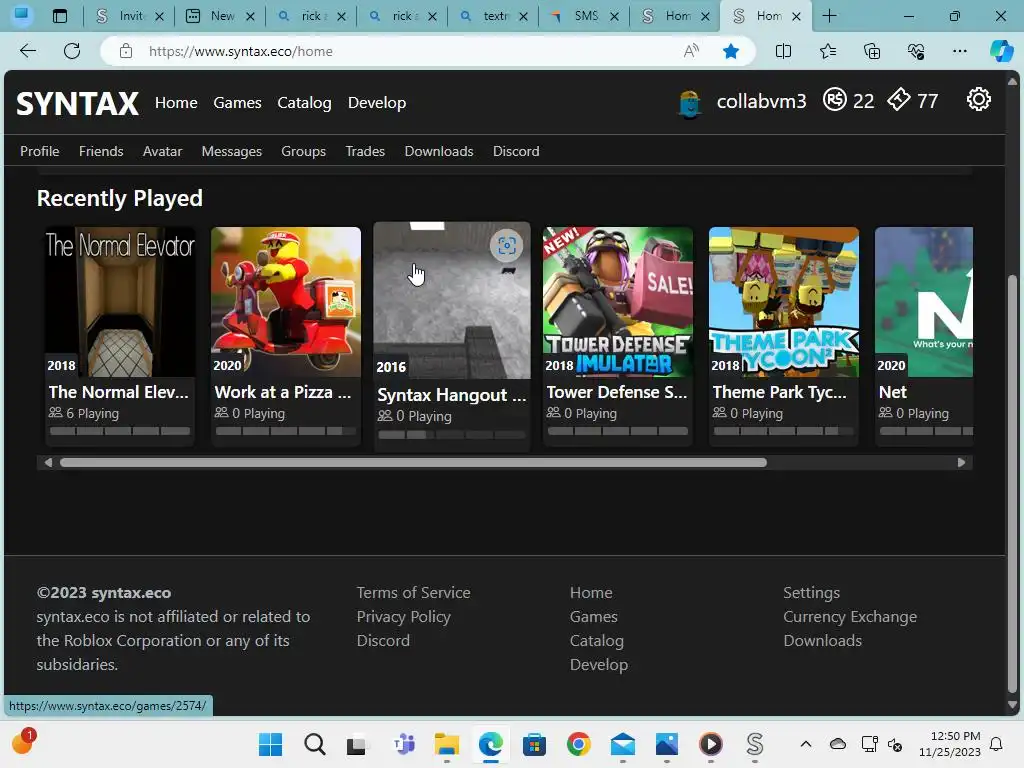Open Trades in the sub navigation
The width and height of the screenshot is (1024, 768).
pos(365,151)
